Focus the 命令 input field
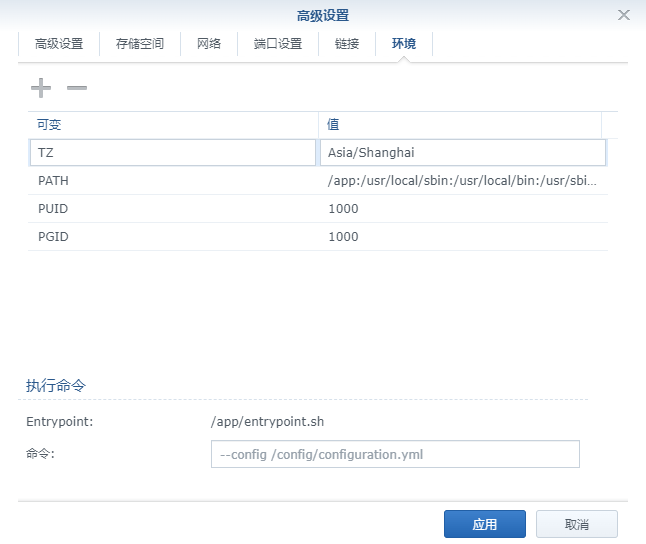Image resolution: width=646 pixels, height=544 pixels. point(395,454)
